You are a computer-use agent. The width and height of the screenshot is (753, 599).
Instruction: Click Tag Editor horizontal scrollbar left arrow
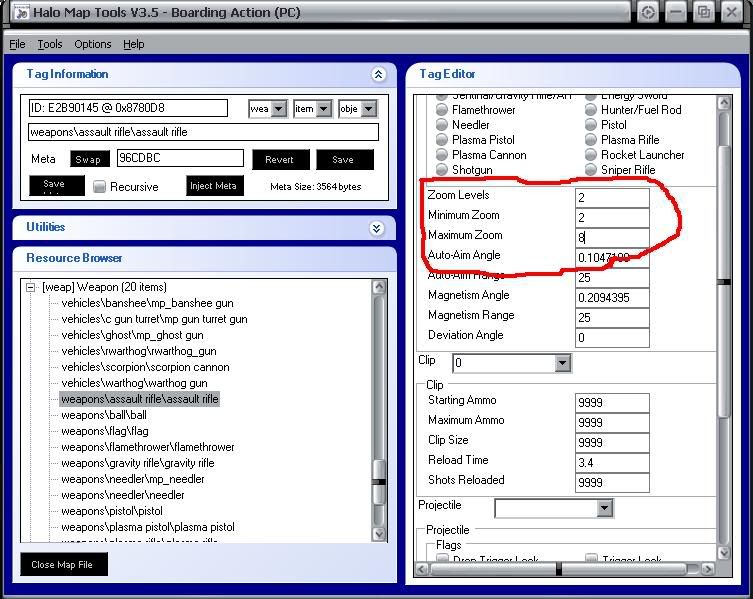coord(422,569)
